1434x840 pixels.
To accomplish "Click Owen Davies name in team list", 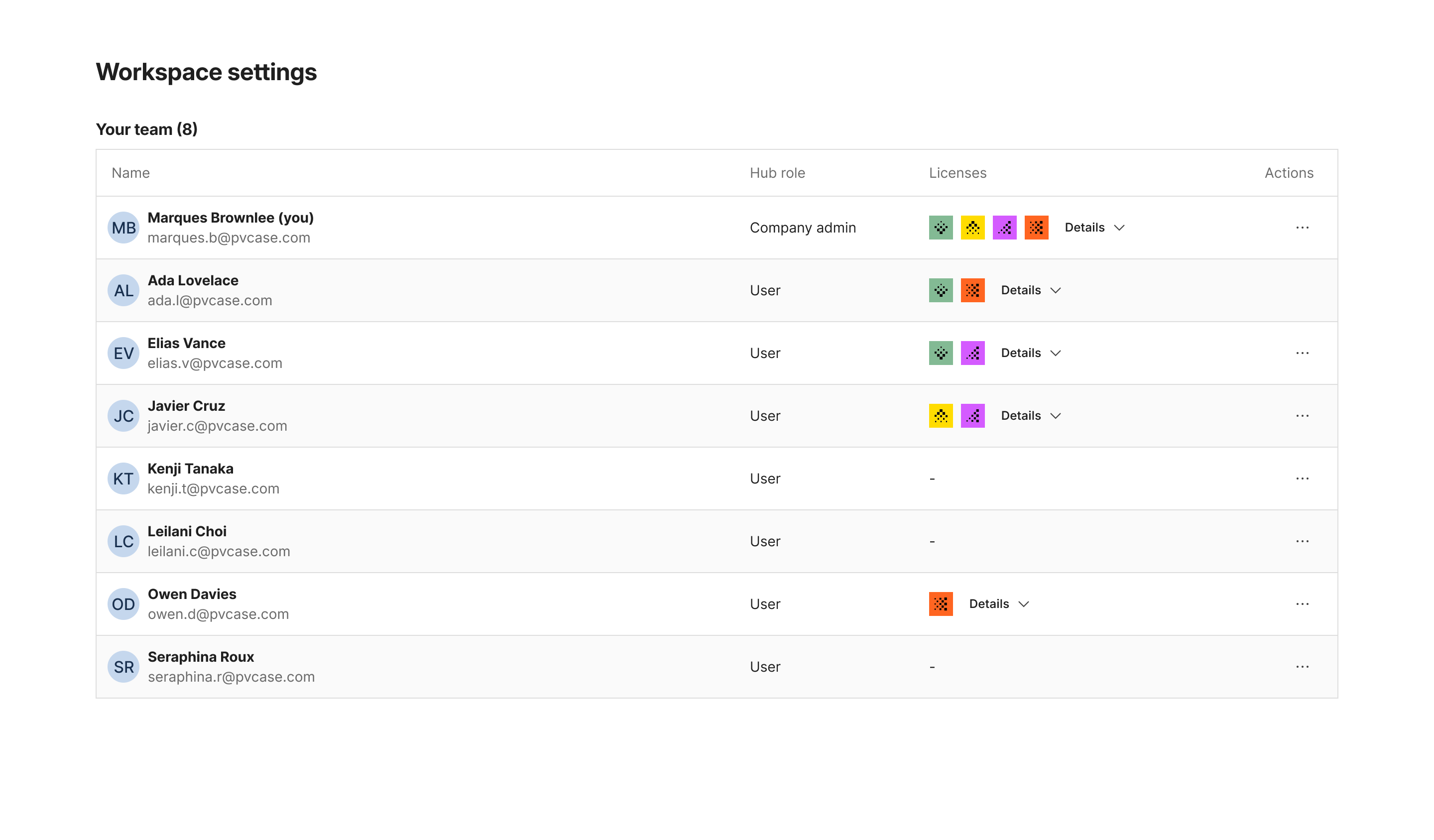I will coord(192,594).
